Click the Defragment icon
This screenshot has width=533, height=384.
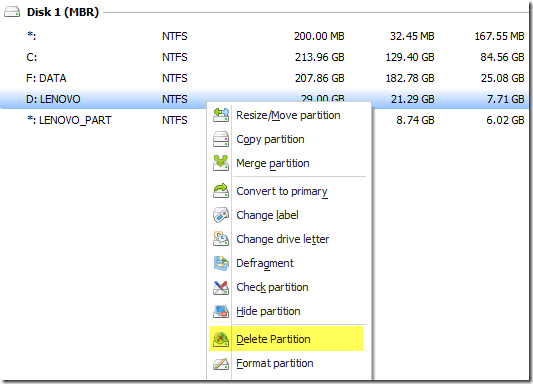[x=221, y=263]
